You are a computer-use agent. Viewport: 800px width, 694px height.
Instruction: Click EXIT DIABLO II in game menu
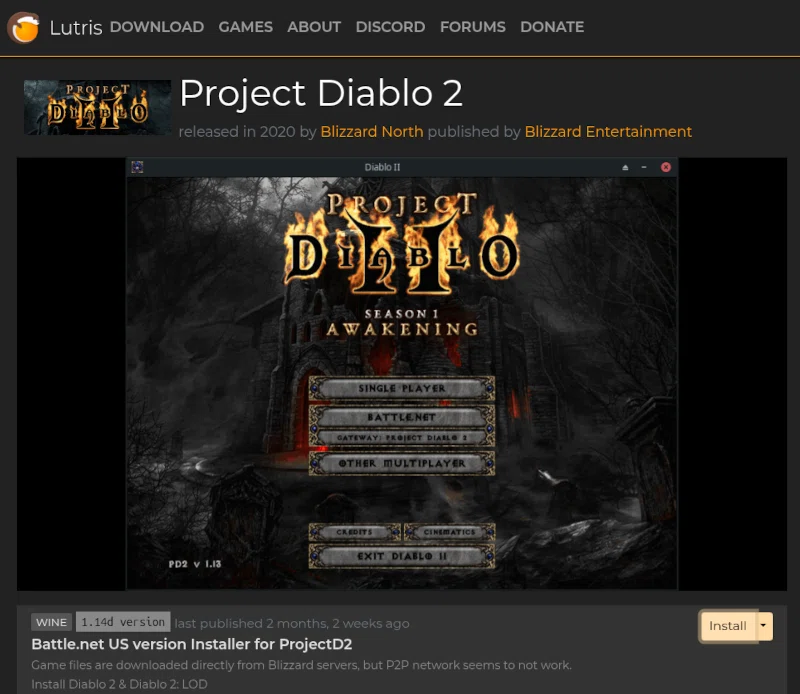coord(402,556)
